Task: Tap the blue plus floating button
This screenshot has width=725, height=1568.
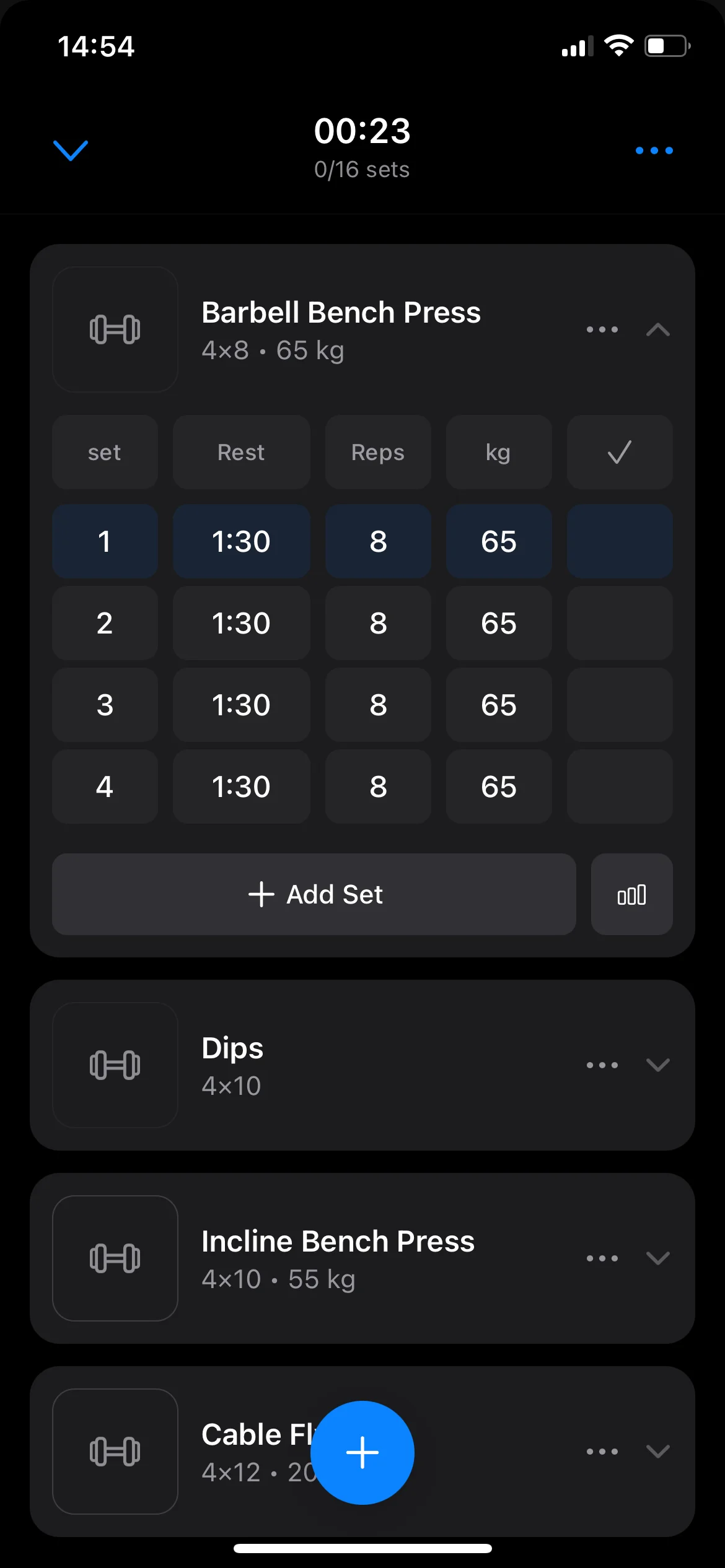Action: point(362,1452)
